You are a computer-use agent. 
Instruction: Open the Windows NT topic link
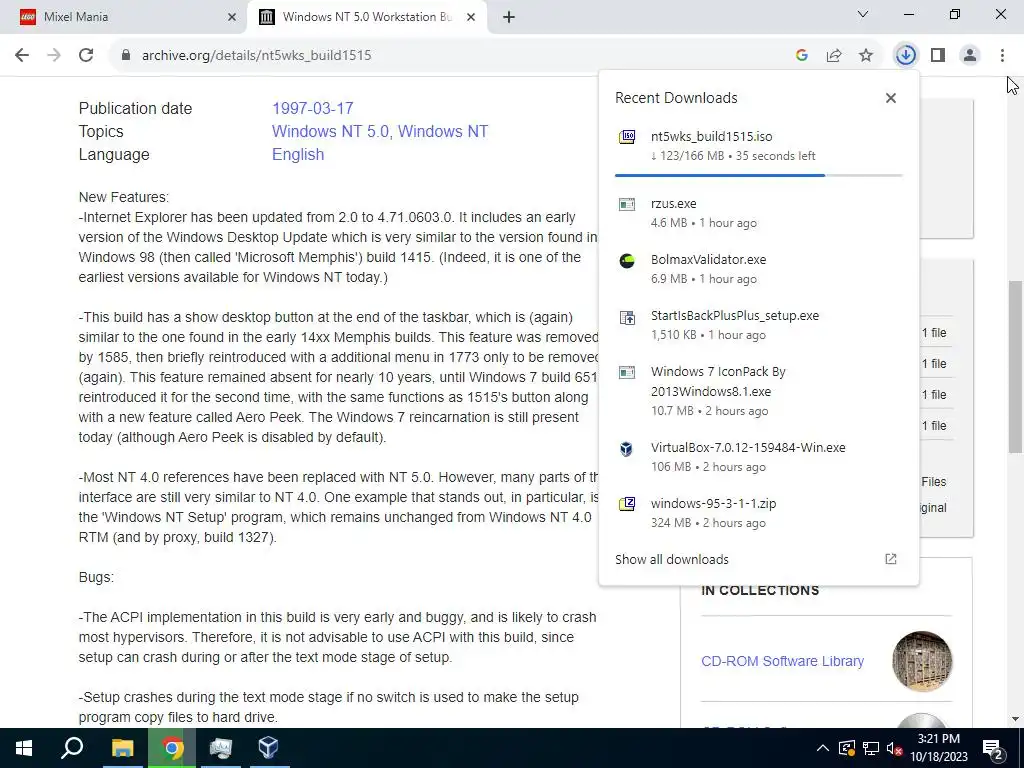coord(443,131)
